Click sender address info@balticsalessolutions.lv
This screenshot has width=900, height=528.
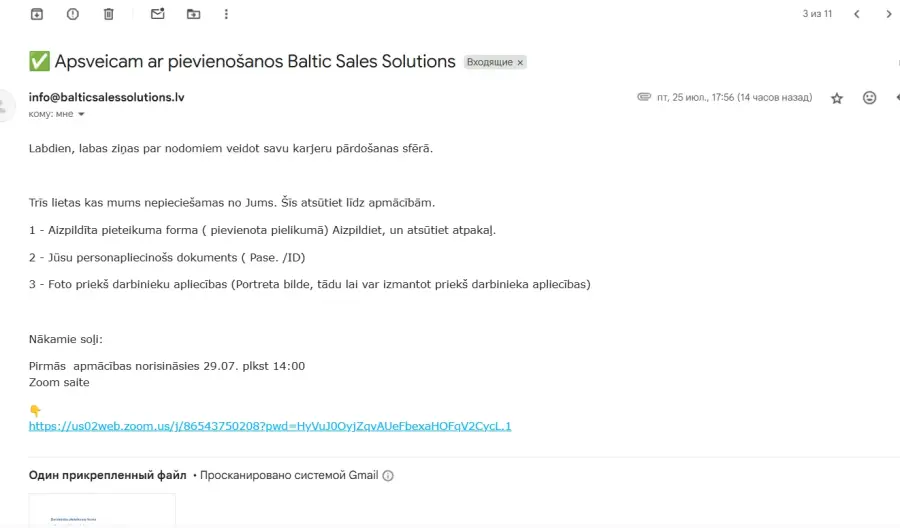pyautogui.click(x=107, y=97)
